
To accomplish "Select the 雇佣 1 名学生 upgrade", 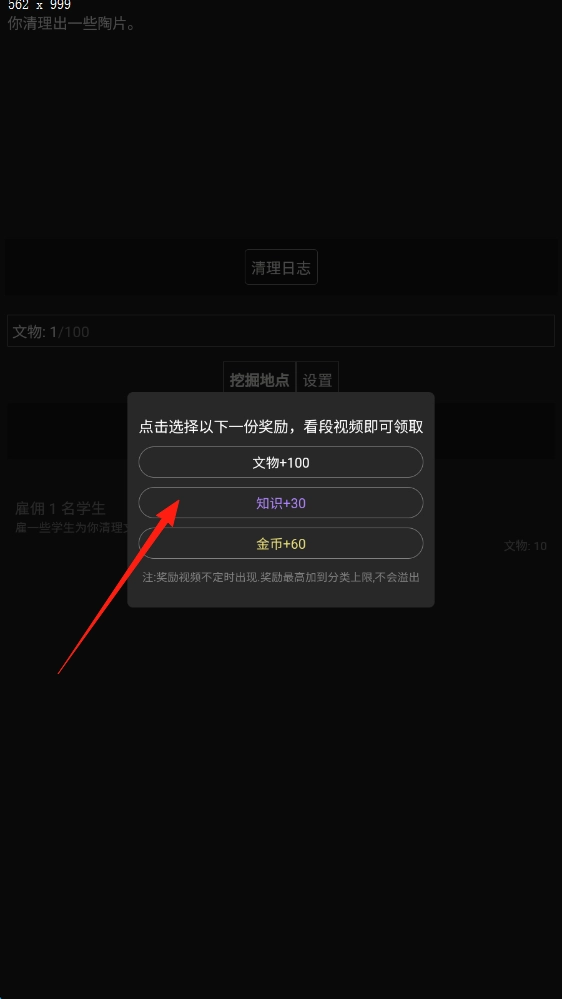I will (61, 508).
